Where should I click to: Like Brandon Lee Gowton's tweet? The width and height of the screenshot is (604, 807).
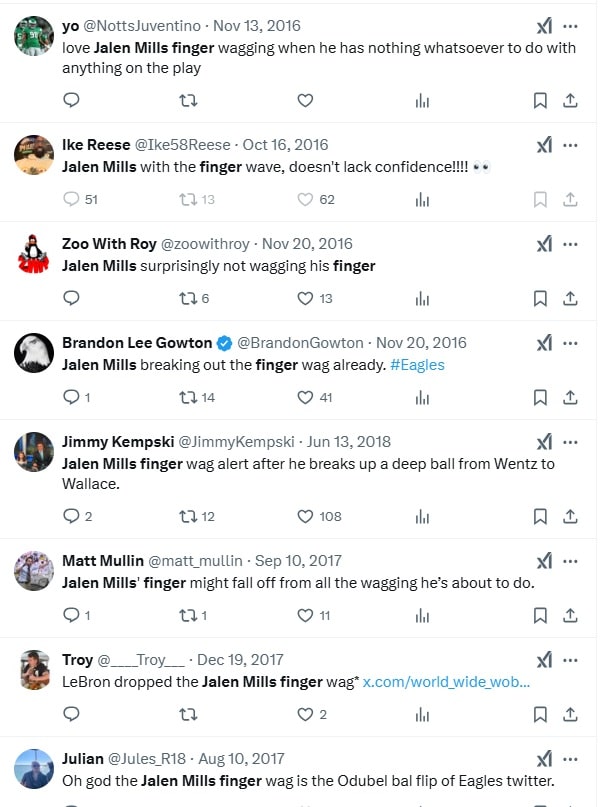click(306, 397)
